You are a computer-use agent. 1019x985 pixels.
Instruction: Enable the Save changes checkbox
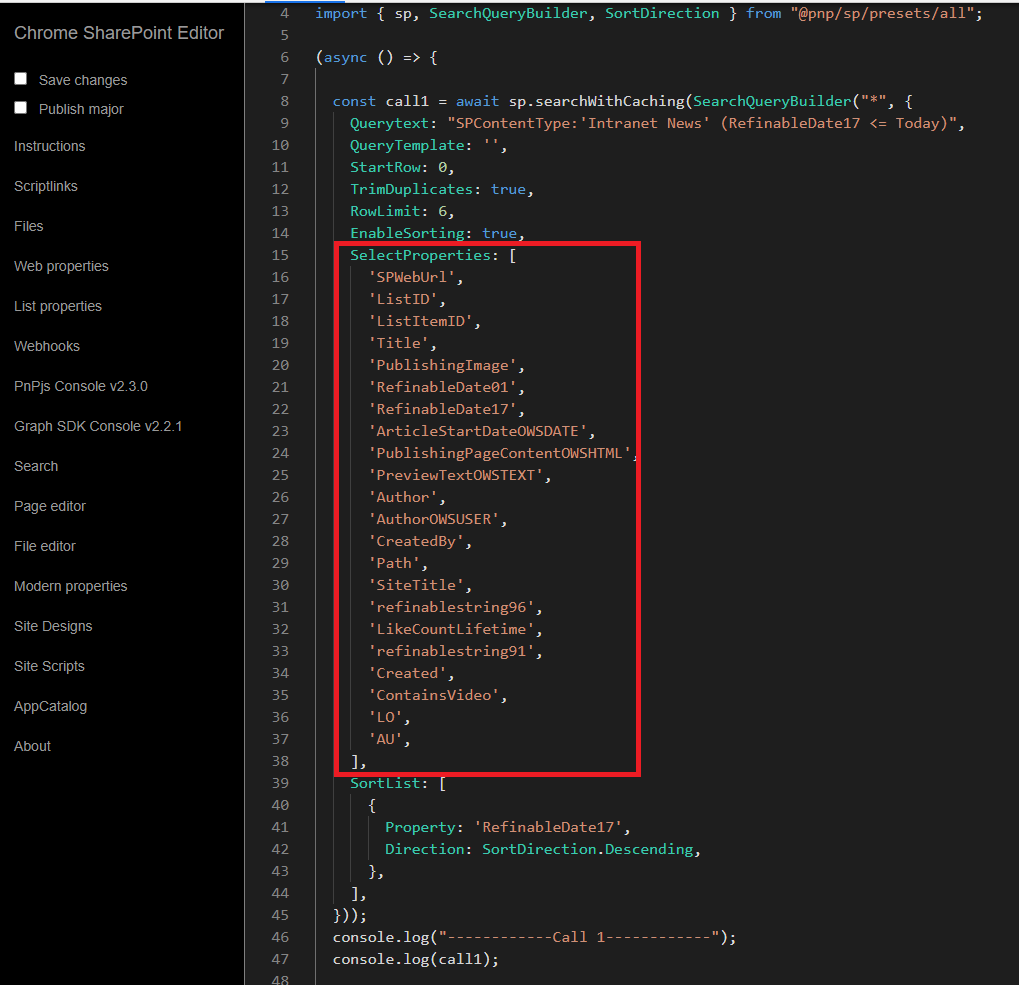click(x=20, y=78)
